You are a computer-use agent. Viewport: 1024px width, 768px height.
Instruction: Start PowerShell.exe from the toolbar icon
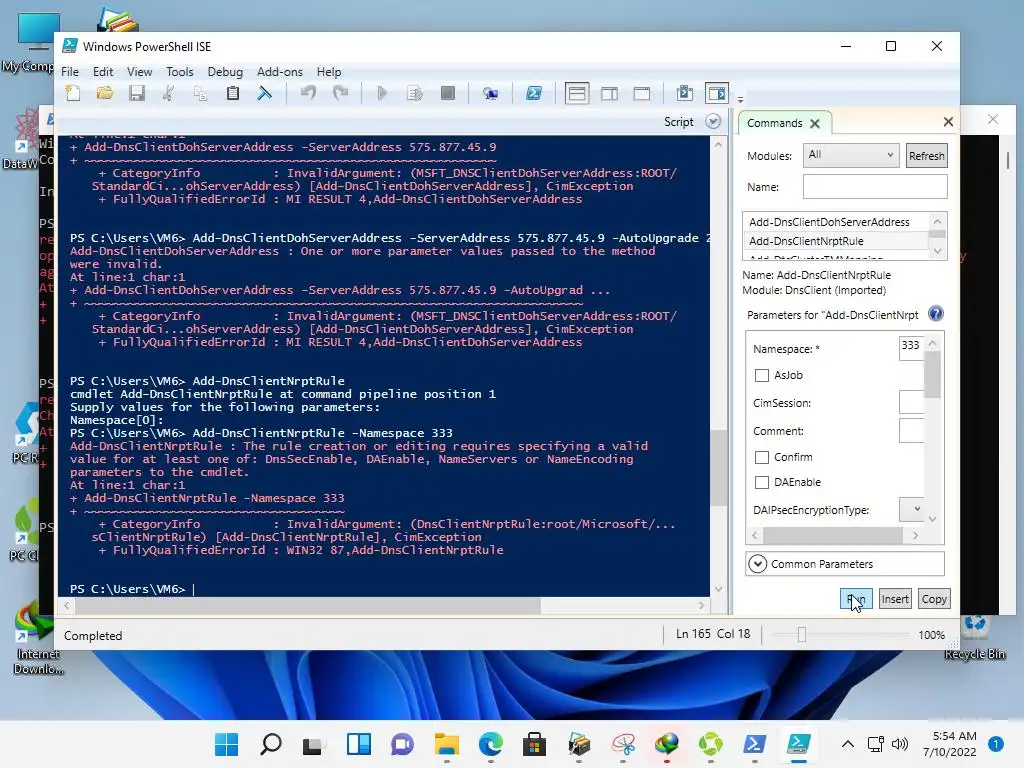point(534,93)
